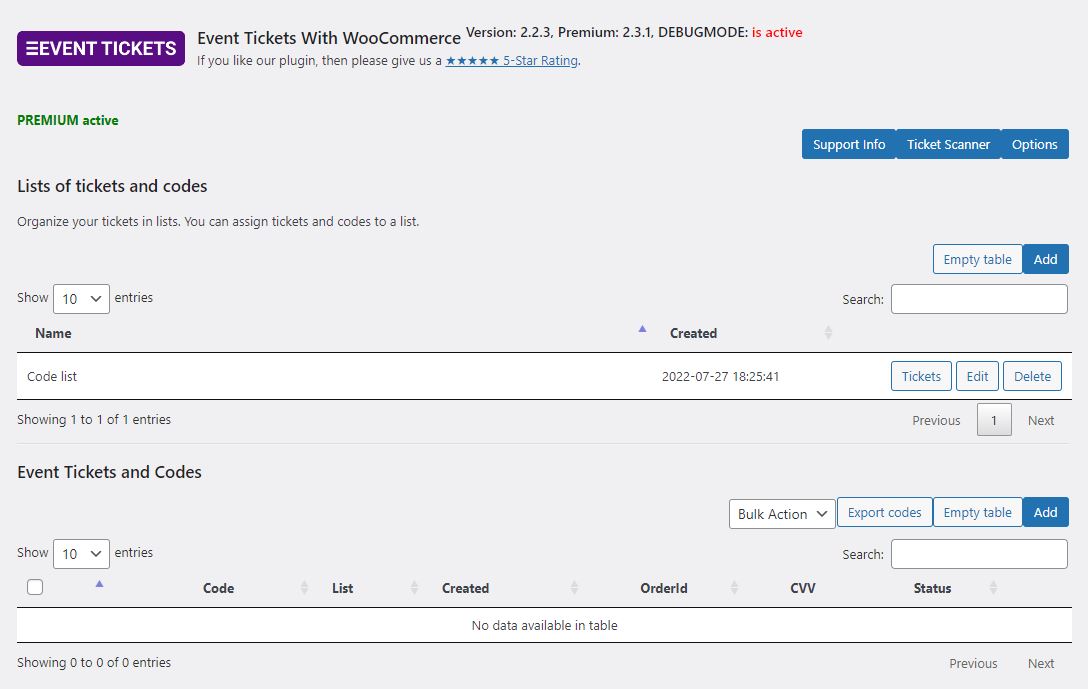The height and width of the screenshot is (689, 1088).
Task: Click the CVV column header
Action: (803, 588)
